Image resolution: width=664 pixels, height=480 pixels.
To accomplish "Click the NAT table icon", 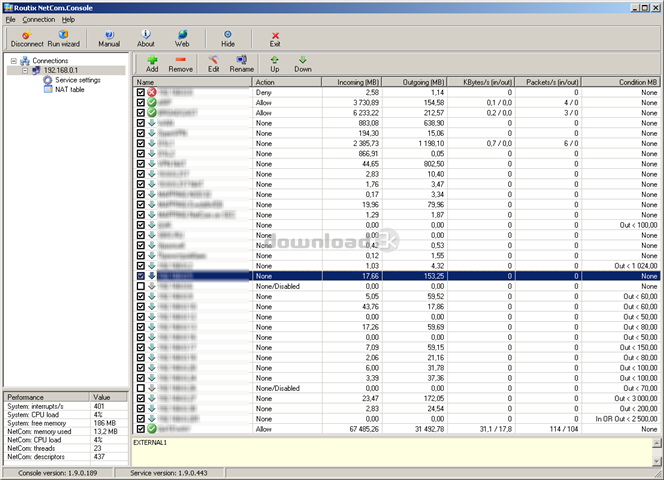I will (48, 89).
